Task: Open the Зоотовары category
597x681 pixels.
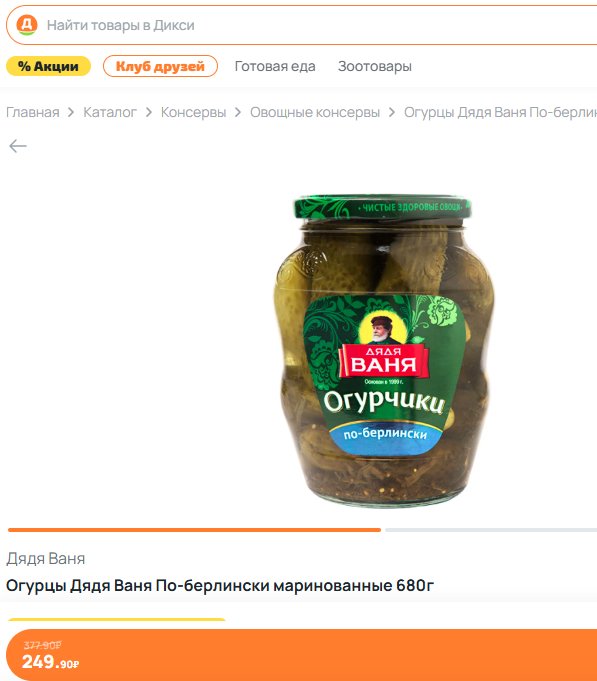Action: tap(375, 66)
